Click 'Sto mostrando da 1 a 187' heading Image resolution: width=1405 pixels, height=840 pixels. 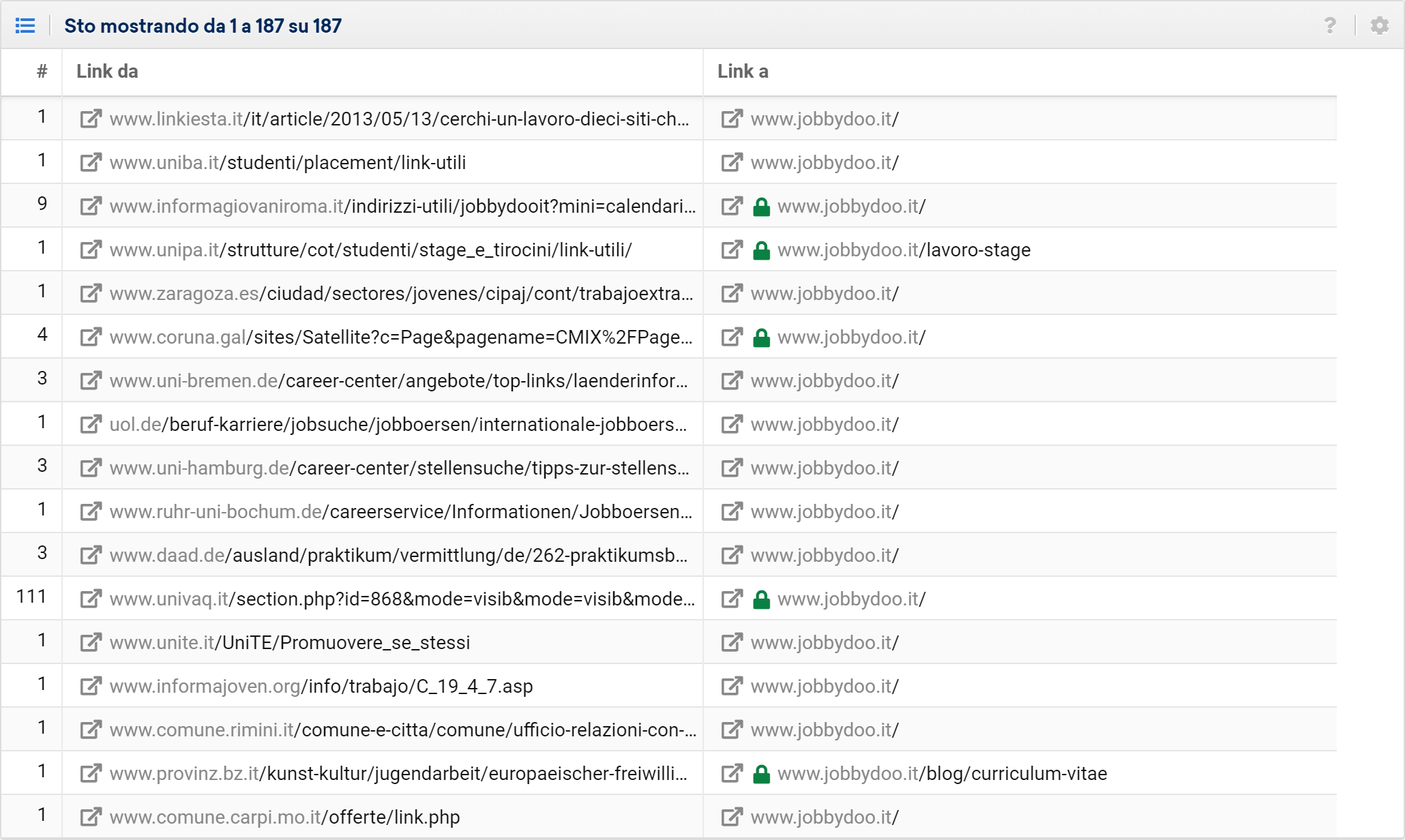203,26
